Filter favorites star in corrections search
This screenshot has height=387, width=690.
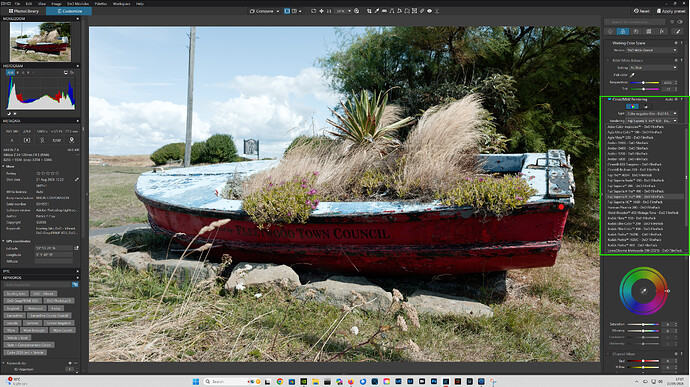pyautogui.click(x=672, y=22)
